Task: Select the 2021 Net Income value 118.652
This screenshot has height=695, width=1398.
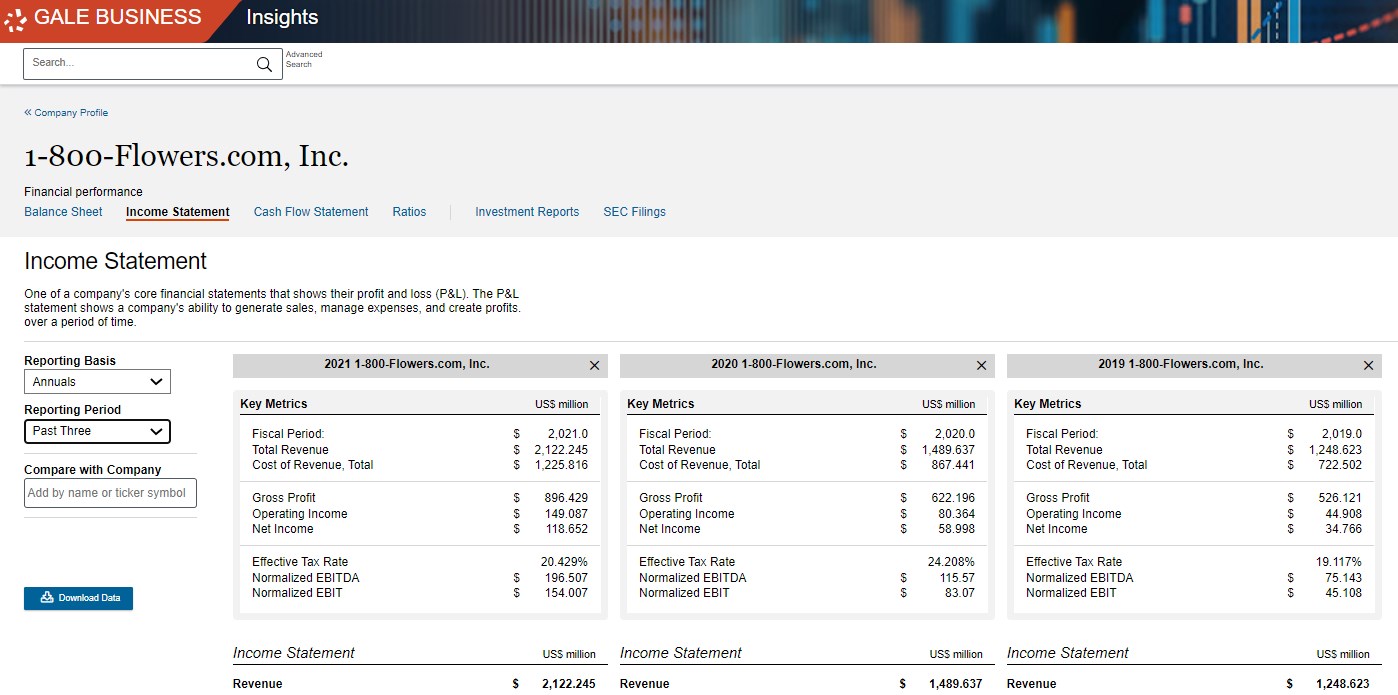Action: [x=567, y=529]
